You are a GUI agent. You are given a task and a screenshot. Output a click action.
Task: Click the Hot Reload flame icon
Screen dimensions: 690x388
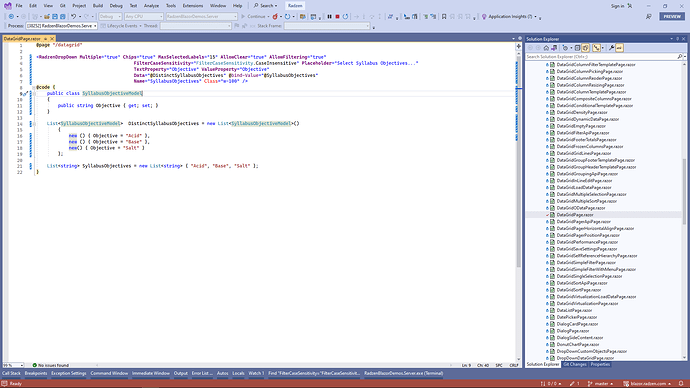click(x=275, y=17)
